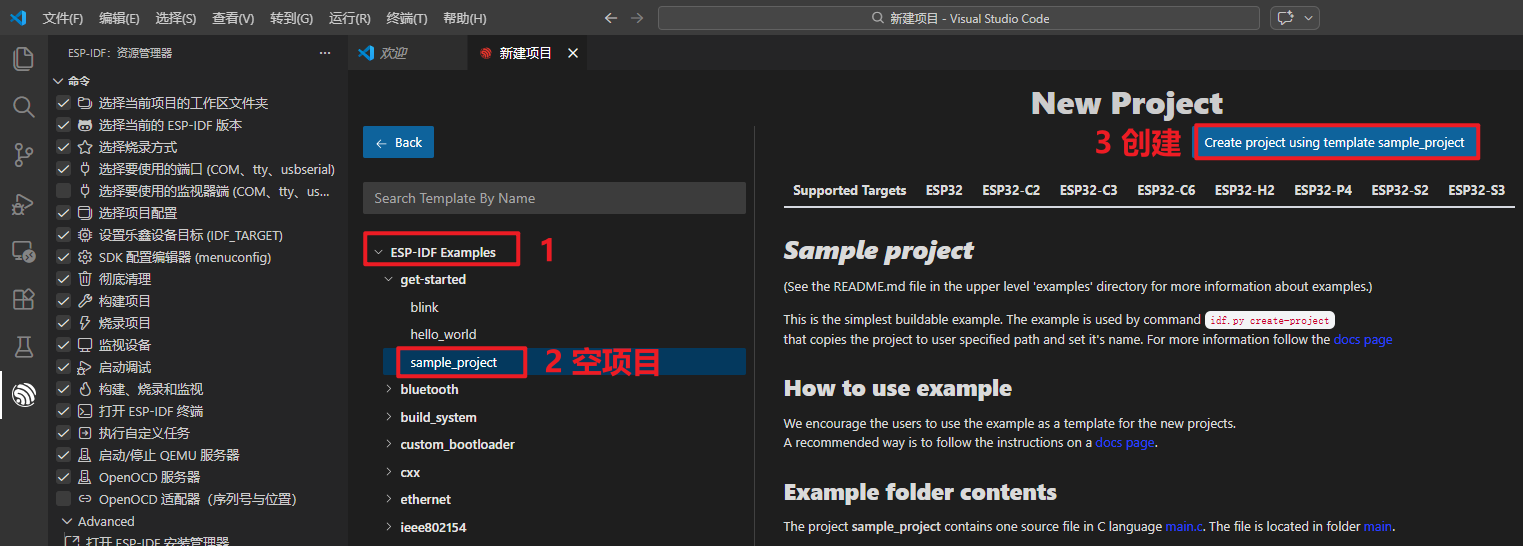Uncheck SDK 配置编辑器 (menuconfig) checkbox
The width and height of the screenshot is (1523, 546).
click(64, 257)
